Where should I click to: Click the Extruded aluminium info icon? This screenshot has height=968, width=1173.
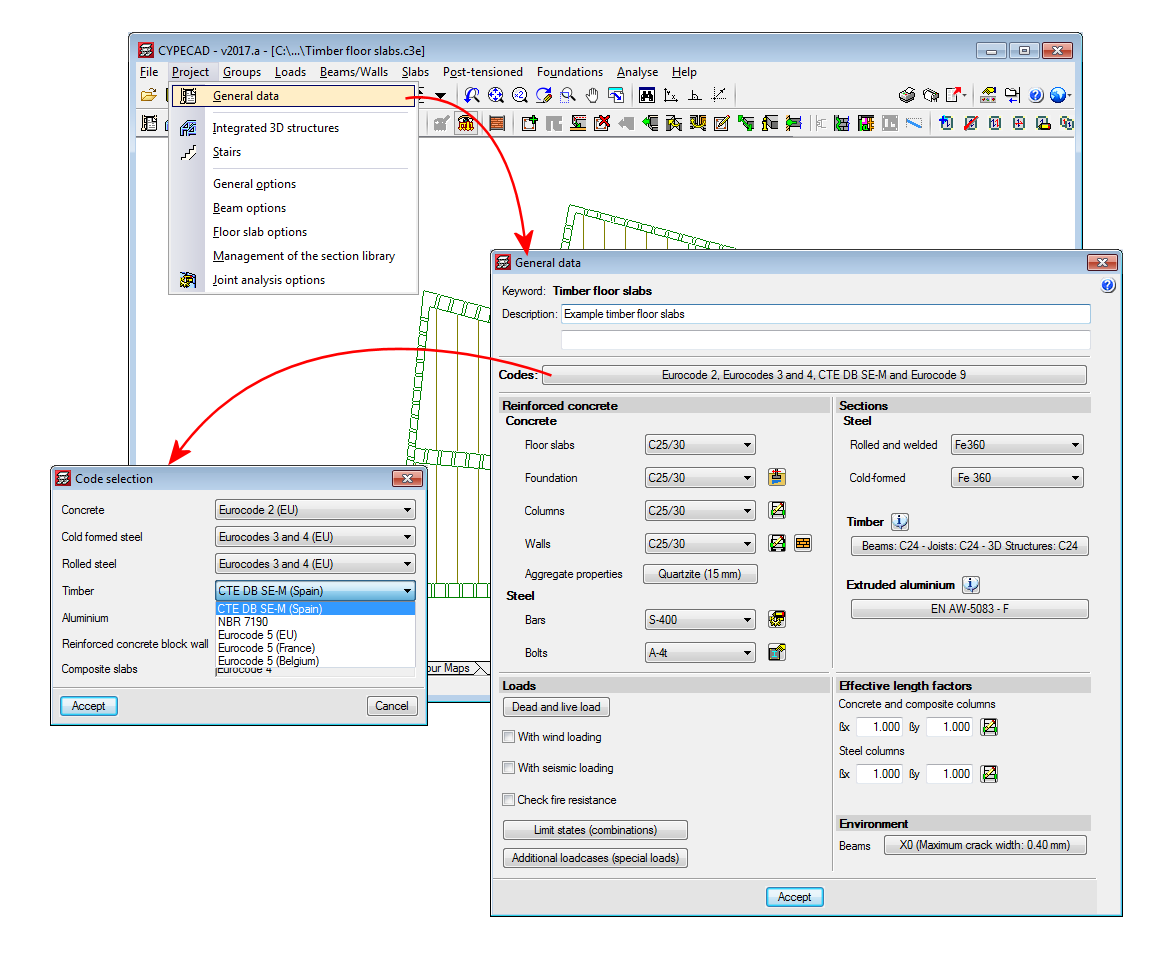tap(971, 585)
